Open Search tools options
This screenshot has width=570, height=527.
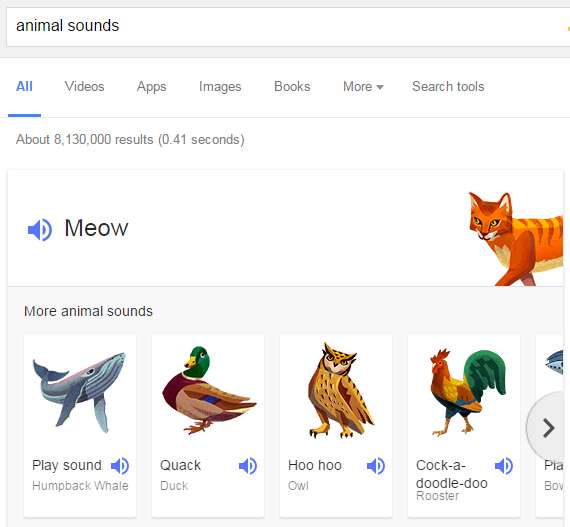448,87
